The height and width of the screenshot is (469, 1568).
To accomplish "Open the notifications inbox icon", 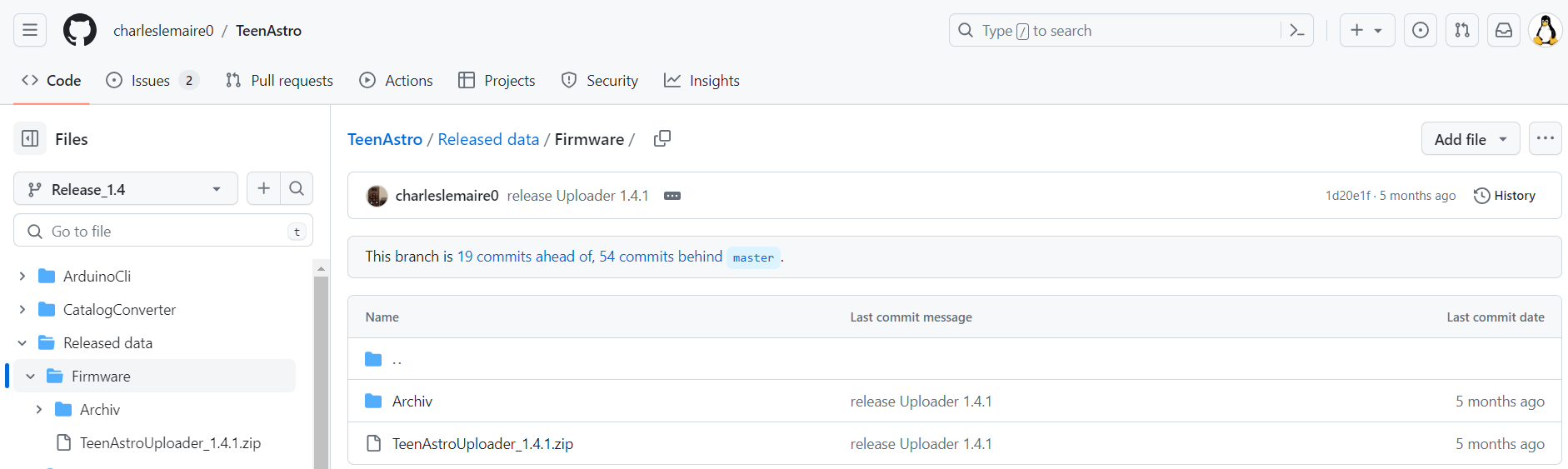I will pos(1504,30).
